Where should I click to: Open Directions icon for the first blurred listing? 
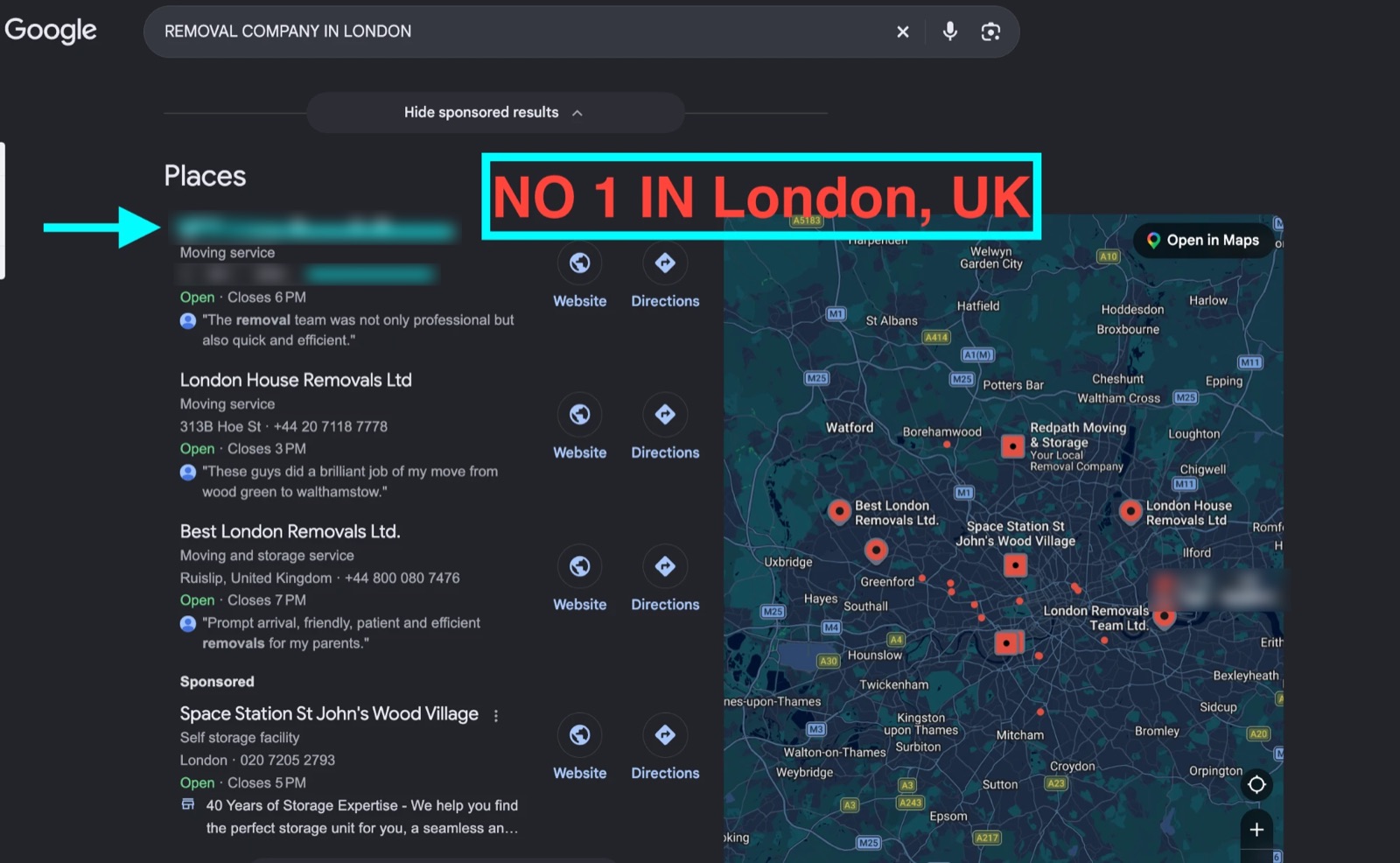coord(665,263)
